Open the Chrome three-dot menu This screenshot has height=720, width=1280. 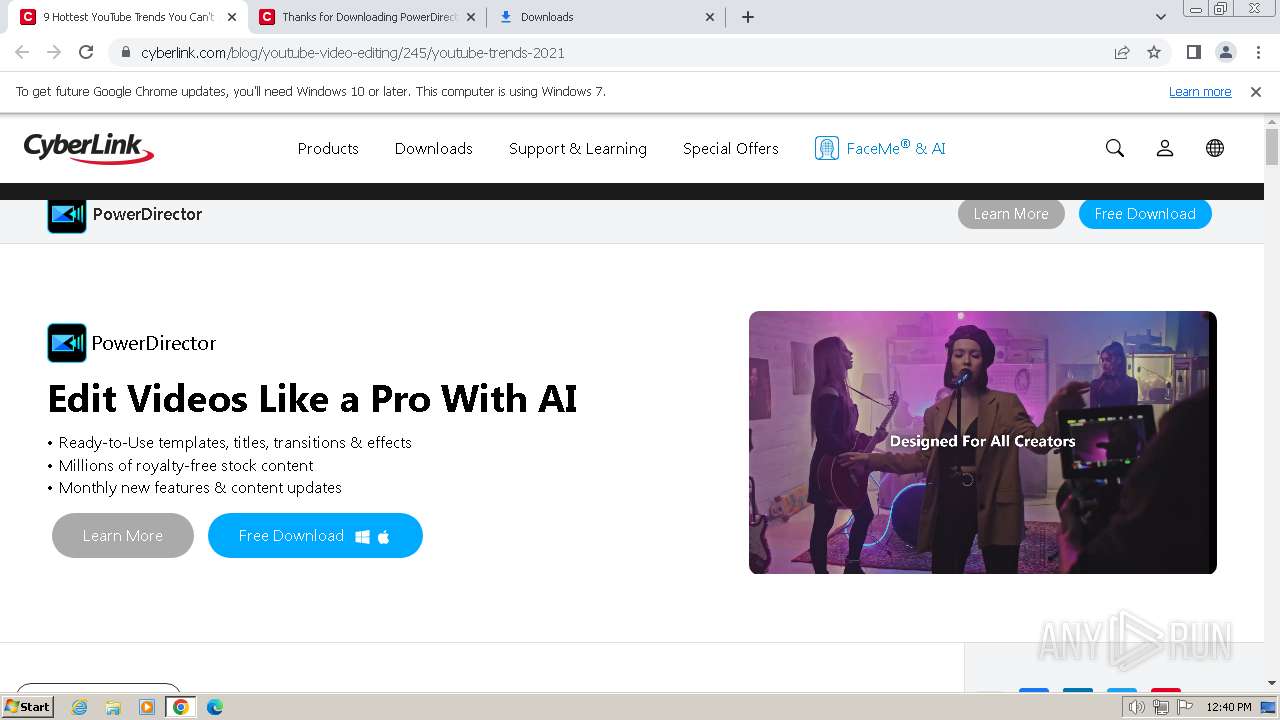(x=1258, y=52)
